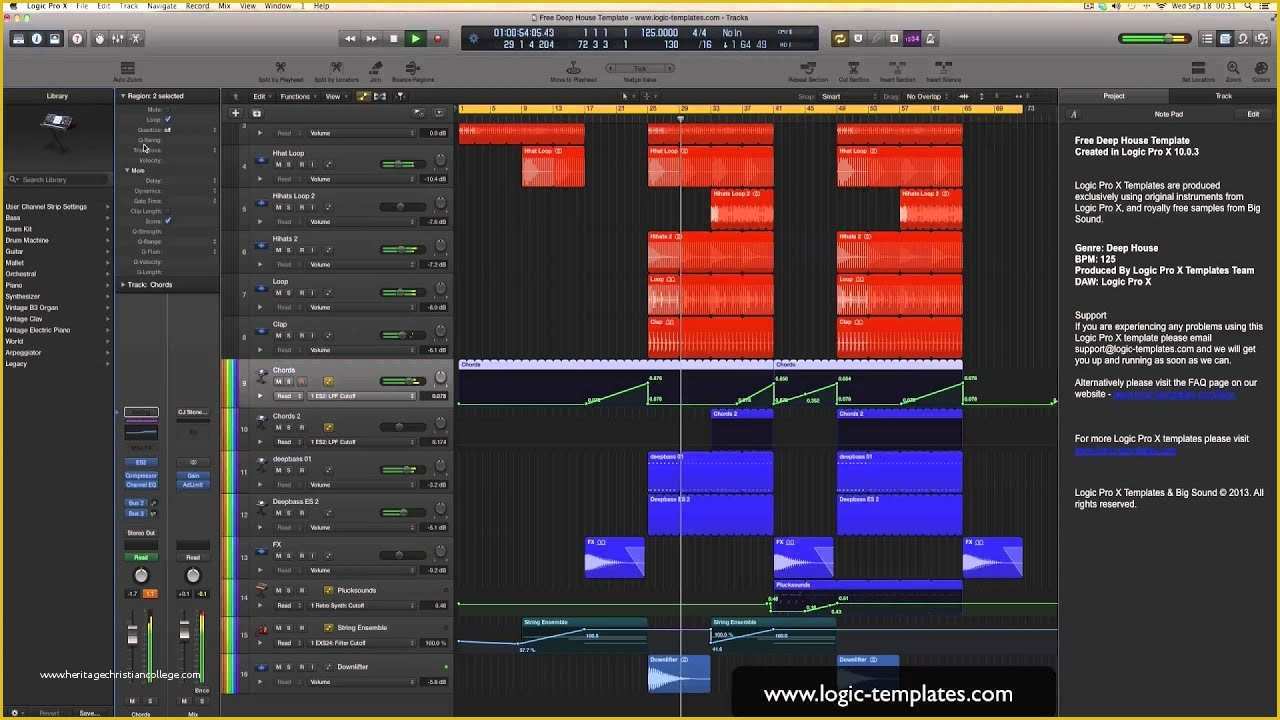The width and height of the screenshot is (1280, 720).
Task: Click Cut Section toolbar icon
Action: (x=853, y=72)
